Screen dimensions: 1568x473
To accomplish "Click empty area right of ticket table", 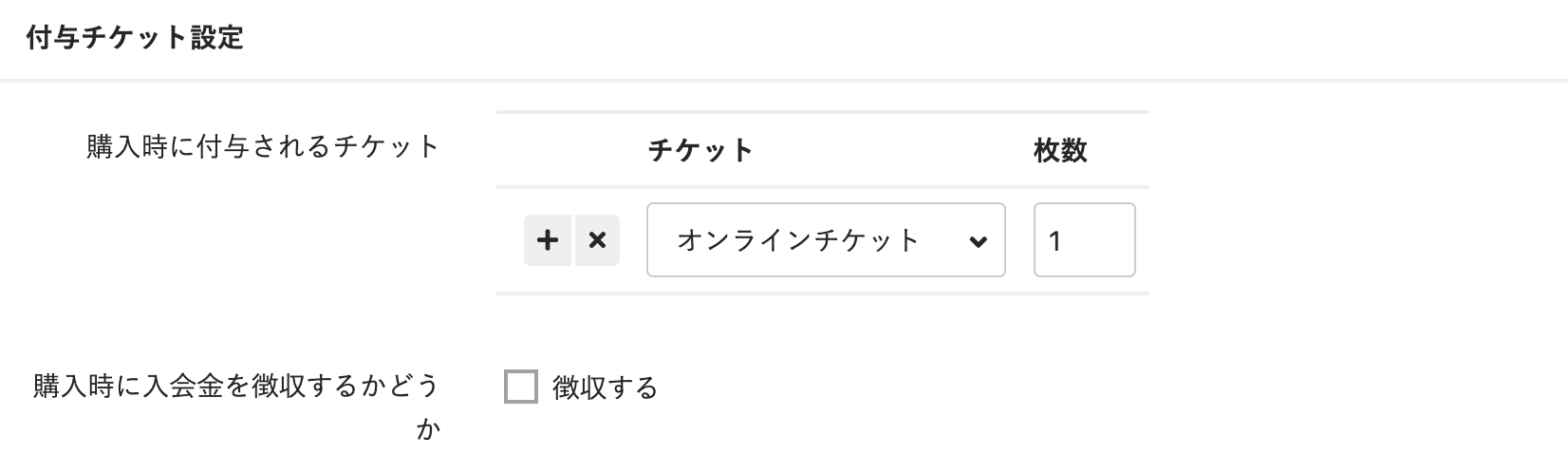I will [x=1348, y=218].
